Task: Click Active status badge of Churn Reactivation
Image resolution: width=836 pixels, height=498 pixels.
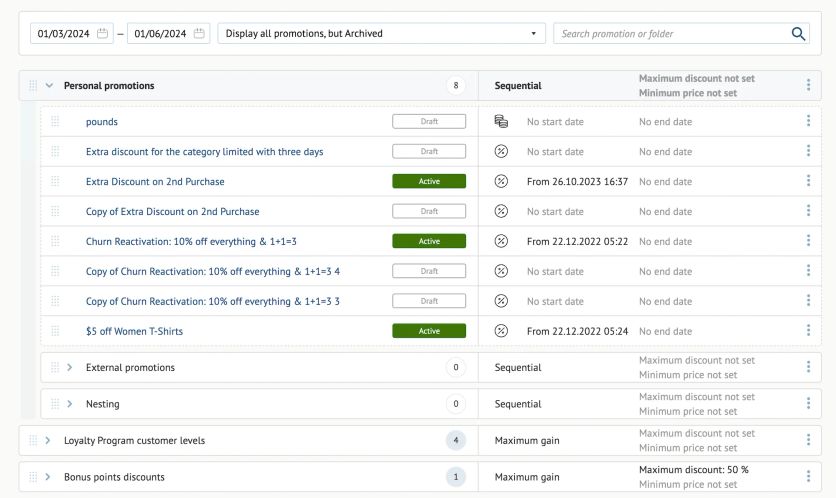Action: click(x=429, y=241)
